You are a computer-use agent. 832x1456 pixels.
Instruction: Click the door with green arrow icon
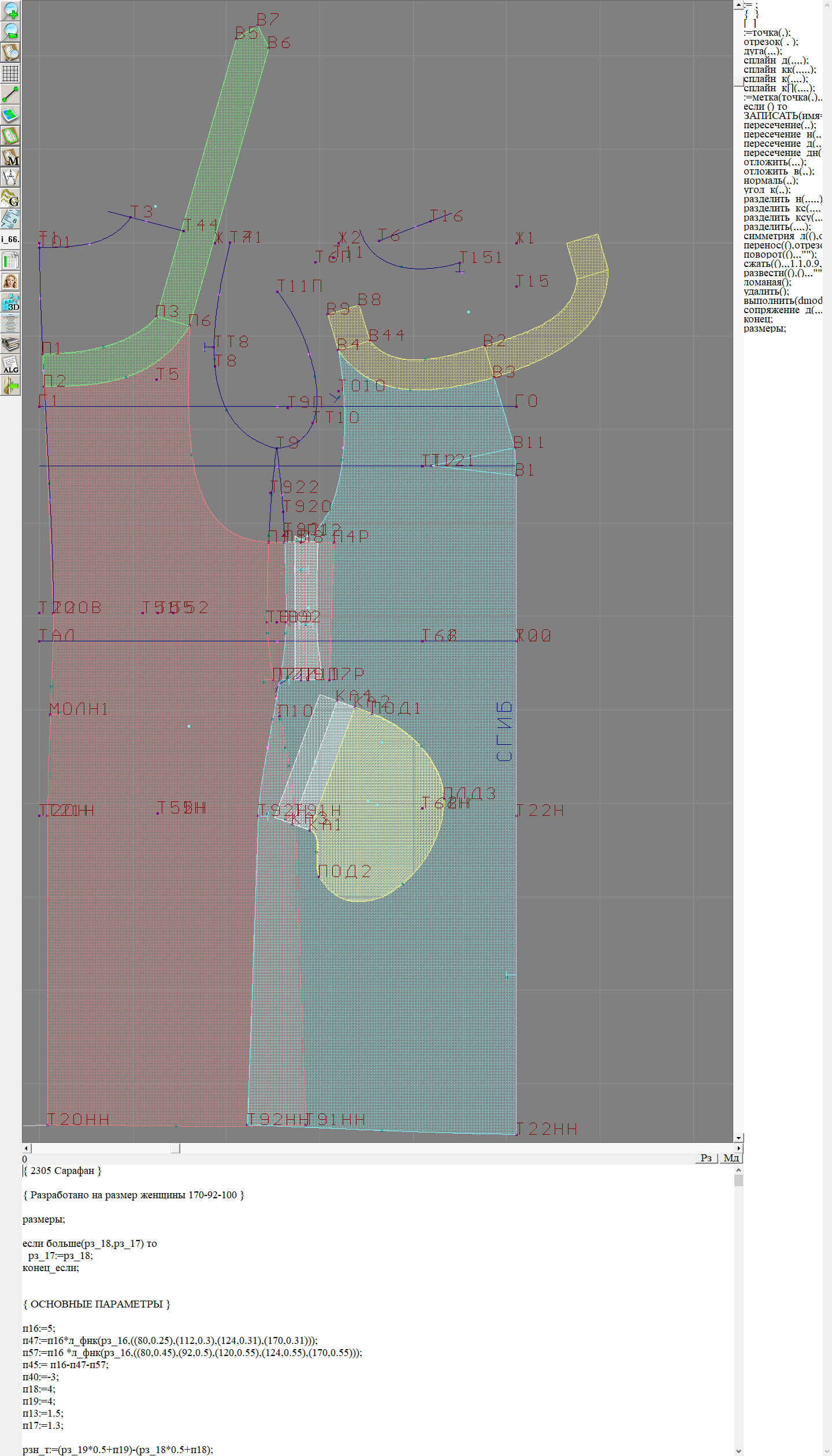(10, 385)
